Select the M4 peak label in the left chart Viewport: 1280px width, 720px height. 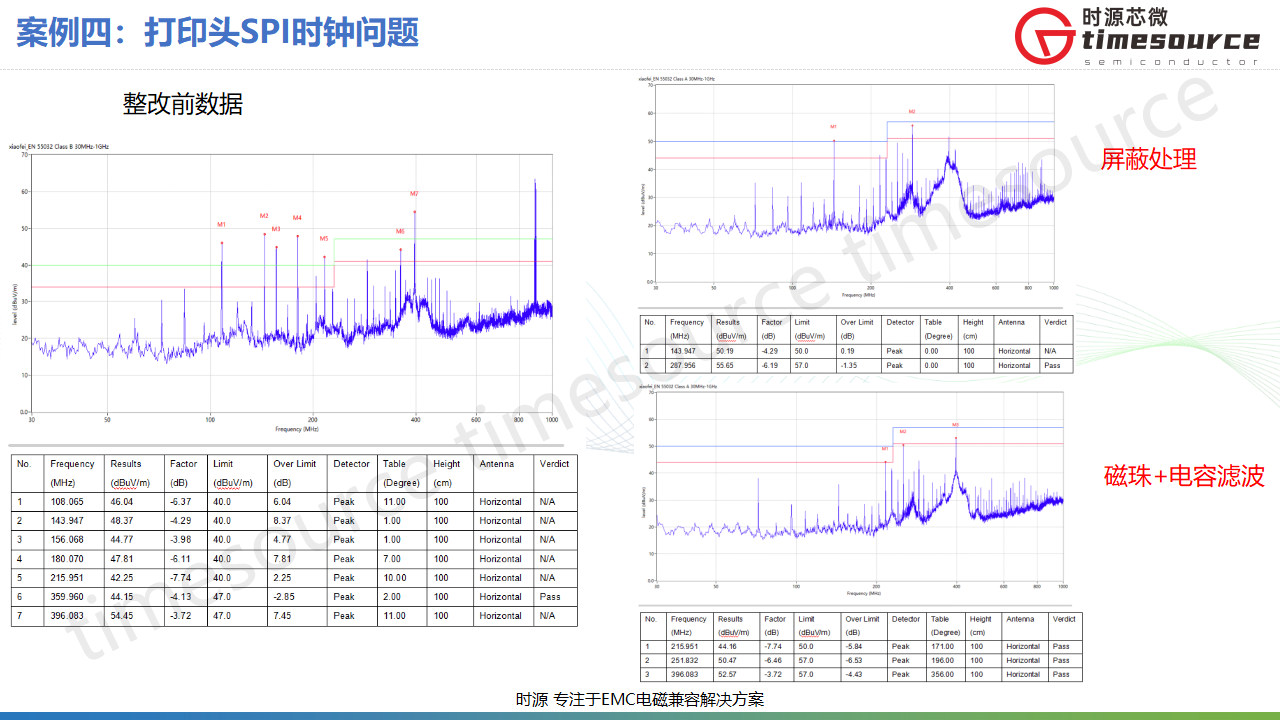pyautogui.click(x=297, y=218)
